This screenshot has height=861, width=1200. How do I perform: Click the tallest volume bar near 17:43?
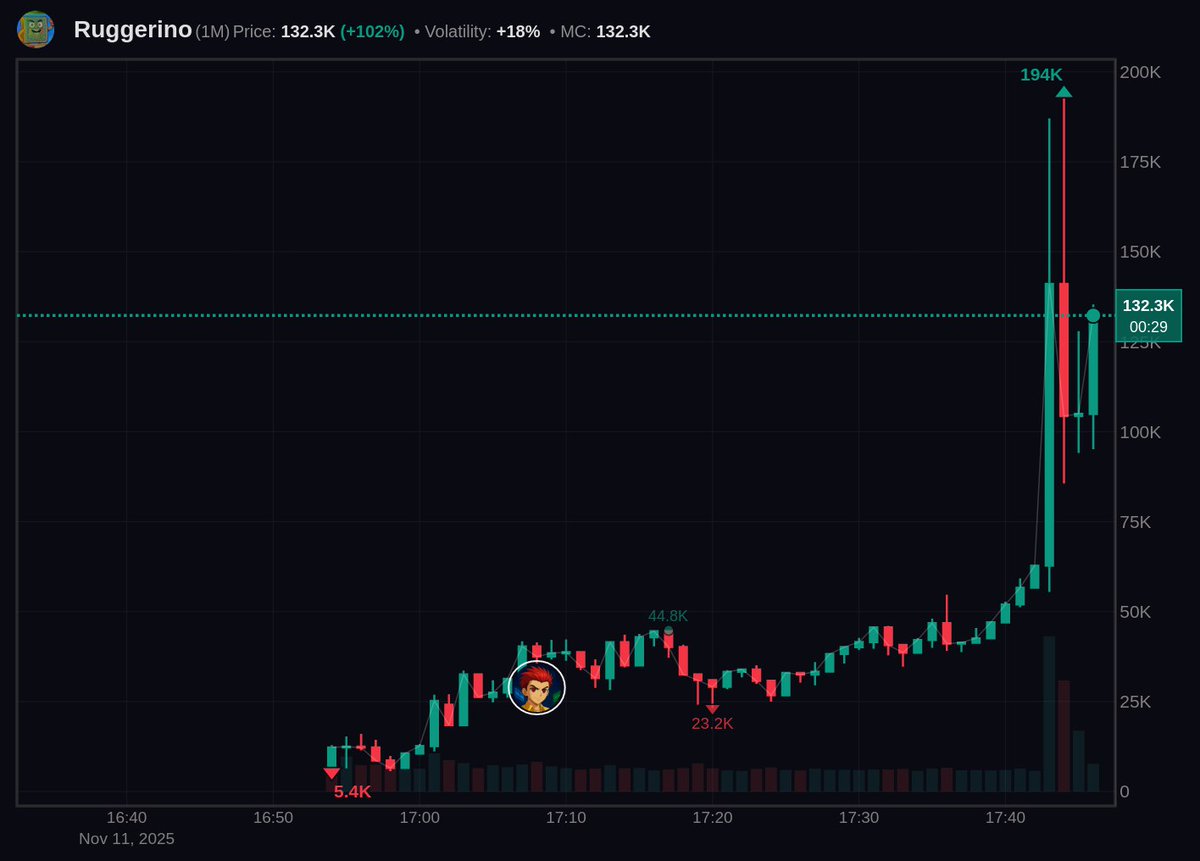1049,714
